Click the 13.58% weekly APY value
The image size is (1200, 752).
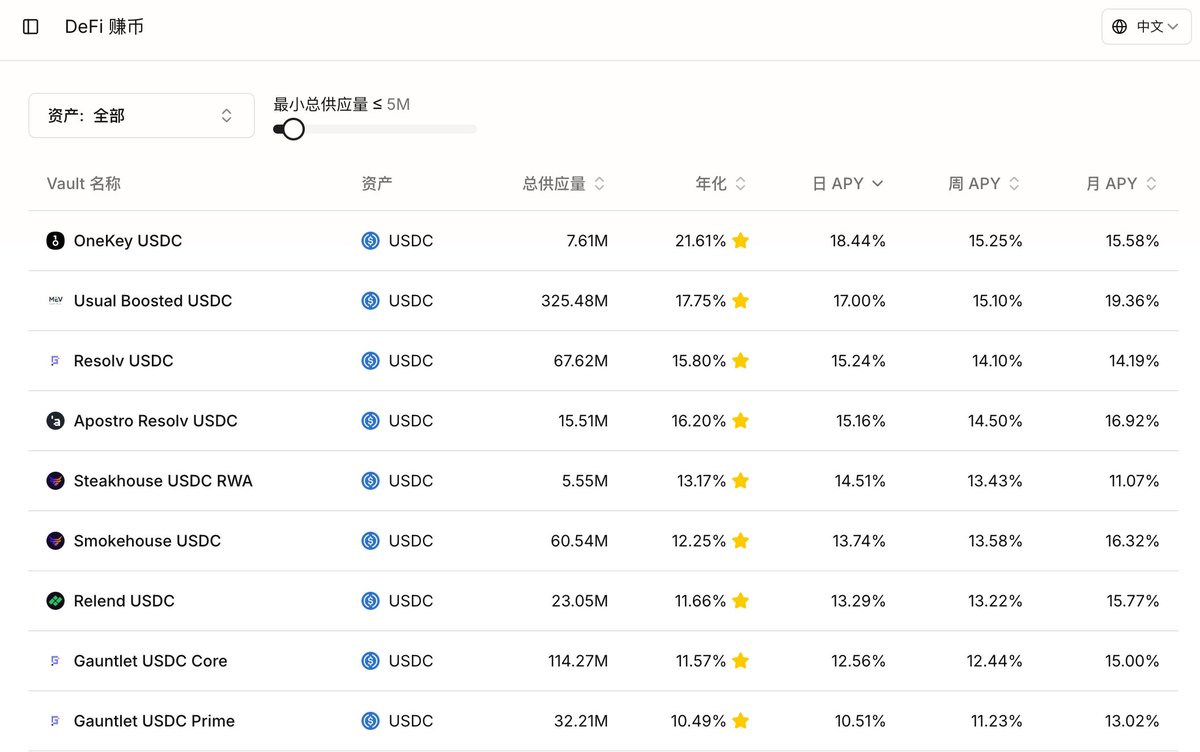tap(995, 541)
